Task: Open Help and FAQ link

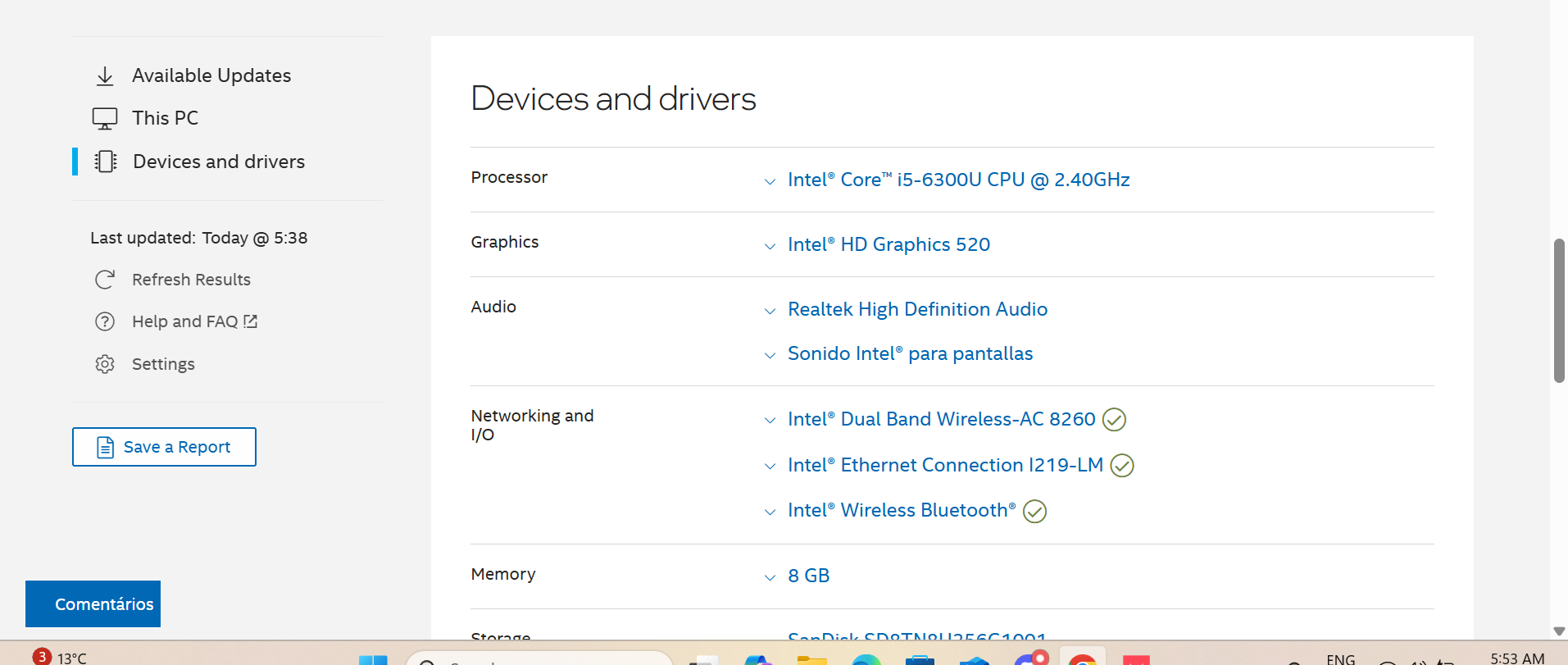Action: pyautogui.click(x=185, y=321)
